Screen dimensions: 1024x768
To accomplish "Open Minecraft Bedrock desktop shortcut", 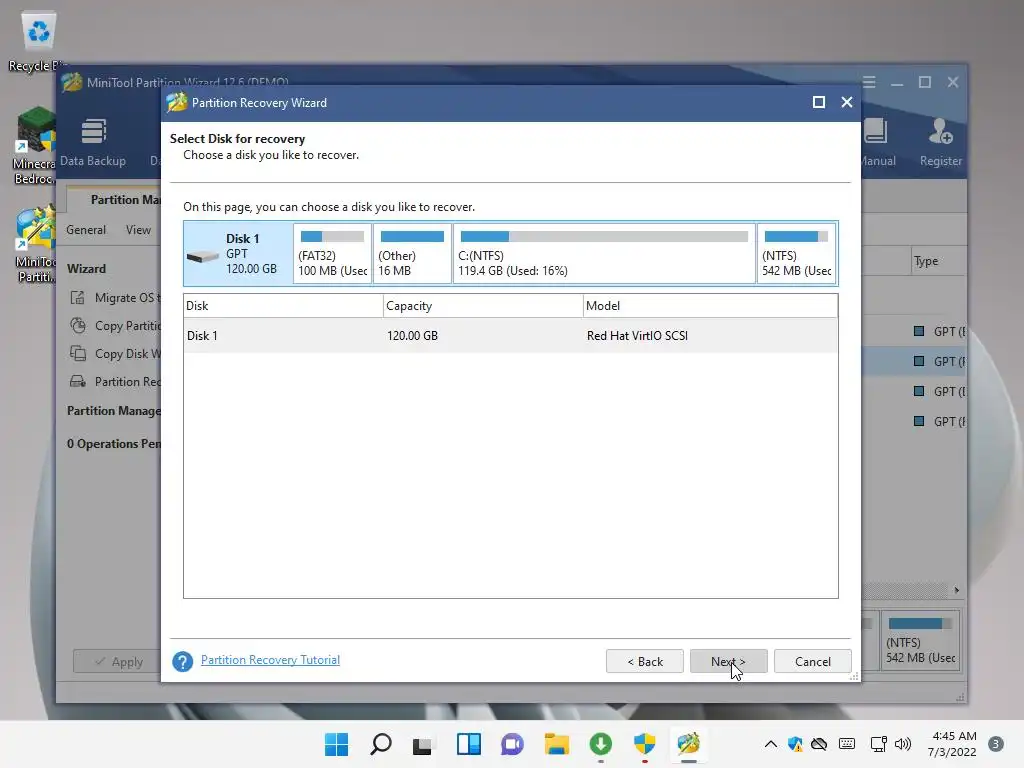I will (36, 146).
